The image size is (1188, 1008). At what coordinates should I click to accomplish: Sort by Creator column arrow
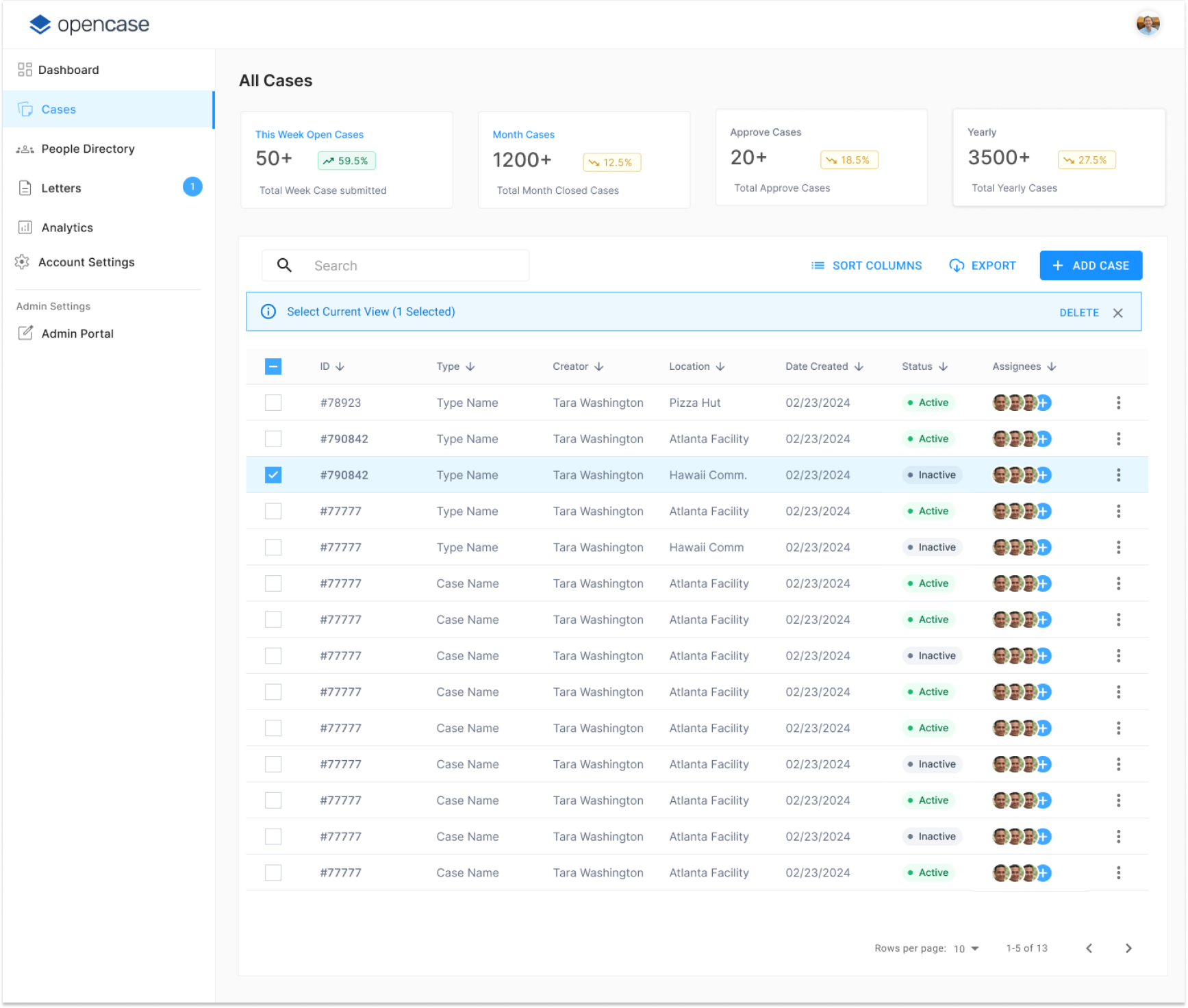click(x=599, y=366)
